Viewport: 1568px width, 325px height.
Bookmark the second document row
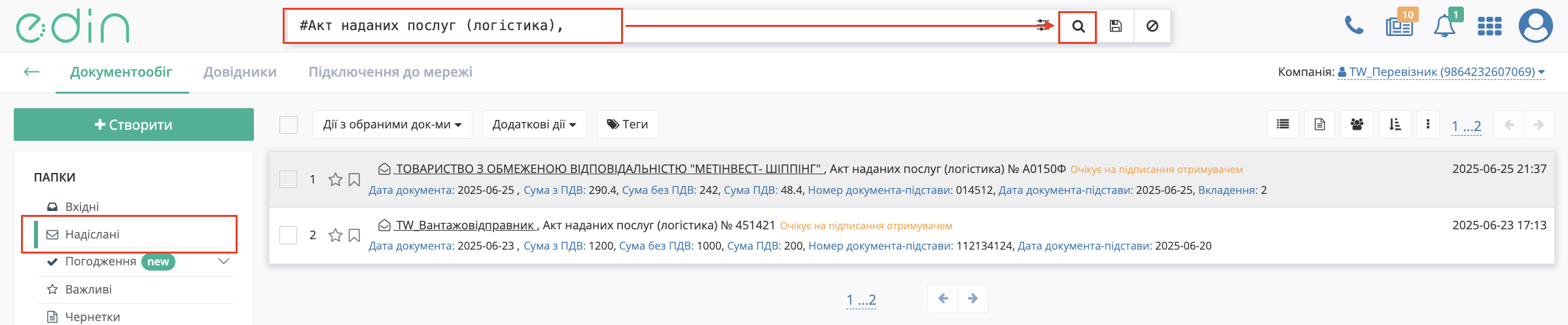tap(354, 235)
